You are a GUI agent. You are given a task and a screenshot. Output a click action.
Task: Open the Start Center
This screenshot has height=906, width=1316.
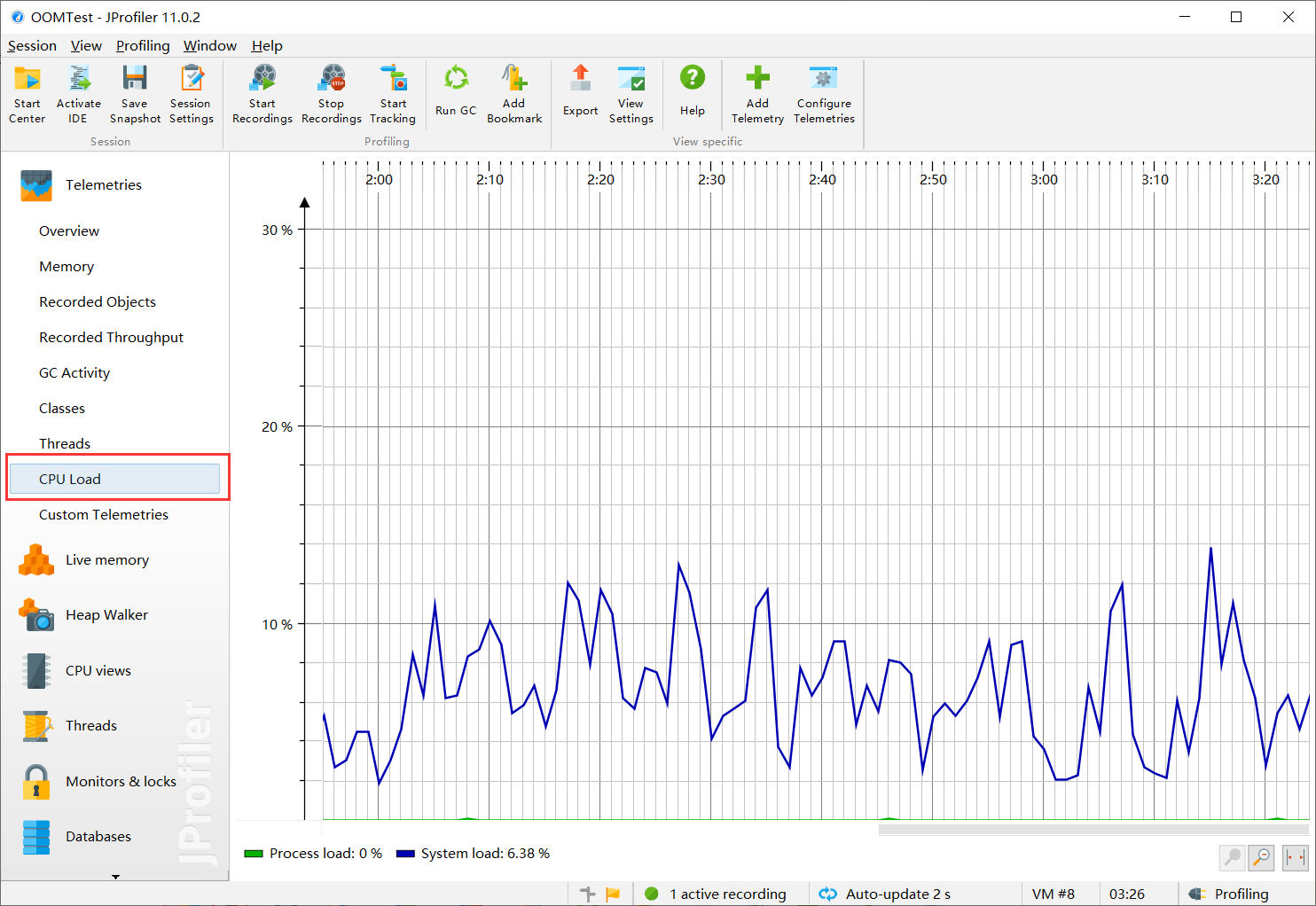coord(27,94)
